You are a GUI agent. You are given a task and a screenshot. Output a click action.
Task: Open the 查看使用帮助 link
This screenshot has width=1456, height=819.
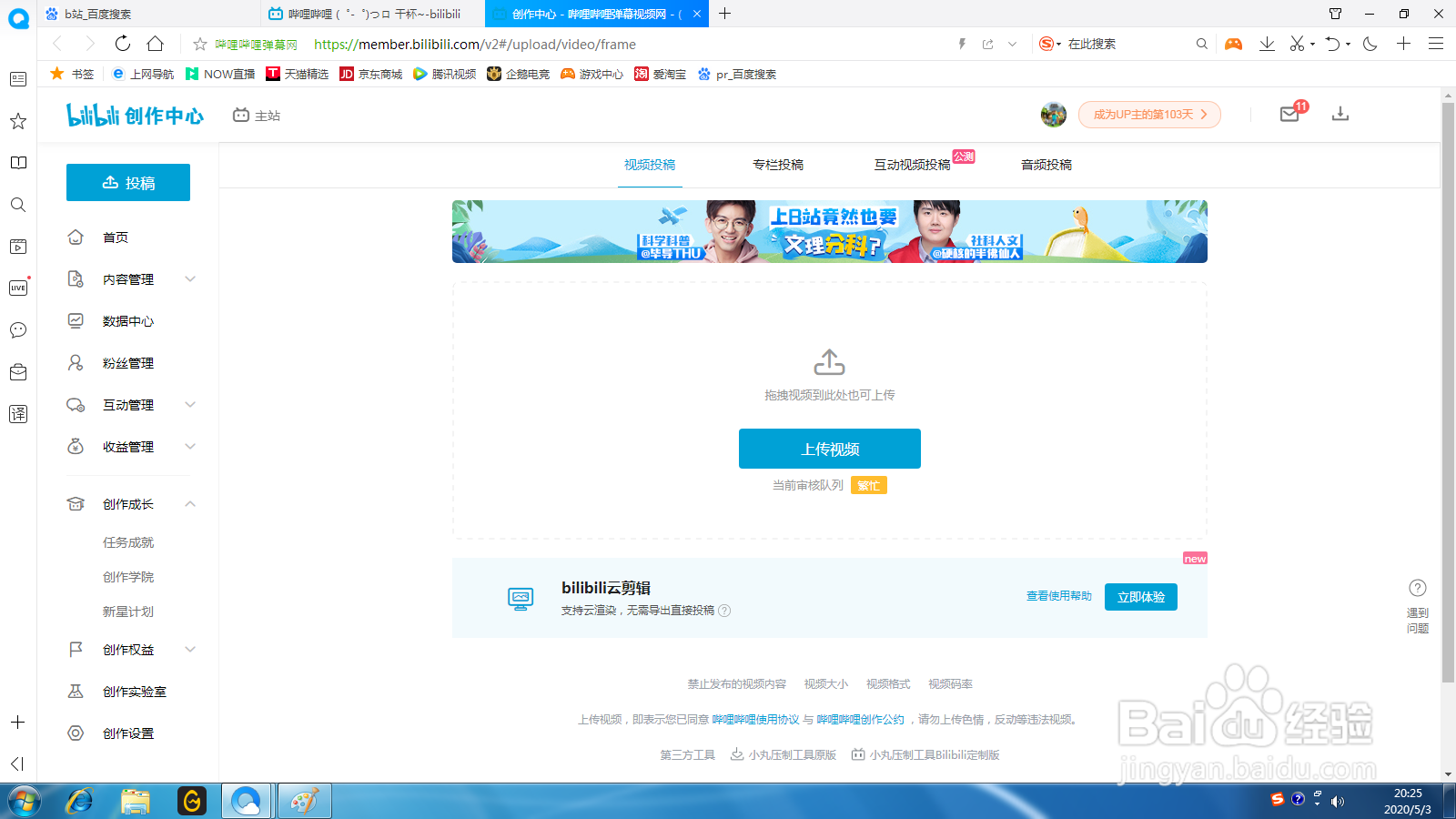point(1059,596)
